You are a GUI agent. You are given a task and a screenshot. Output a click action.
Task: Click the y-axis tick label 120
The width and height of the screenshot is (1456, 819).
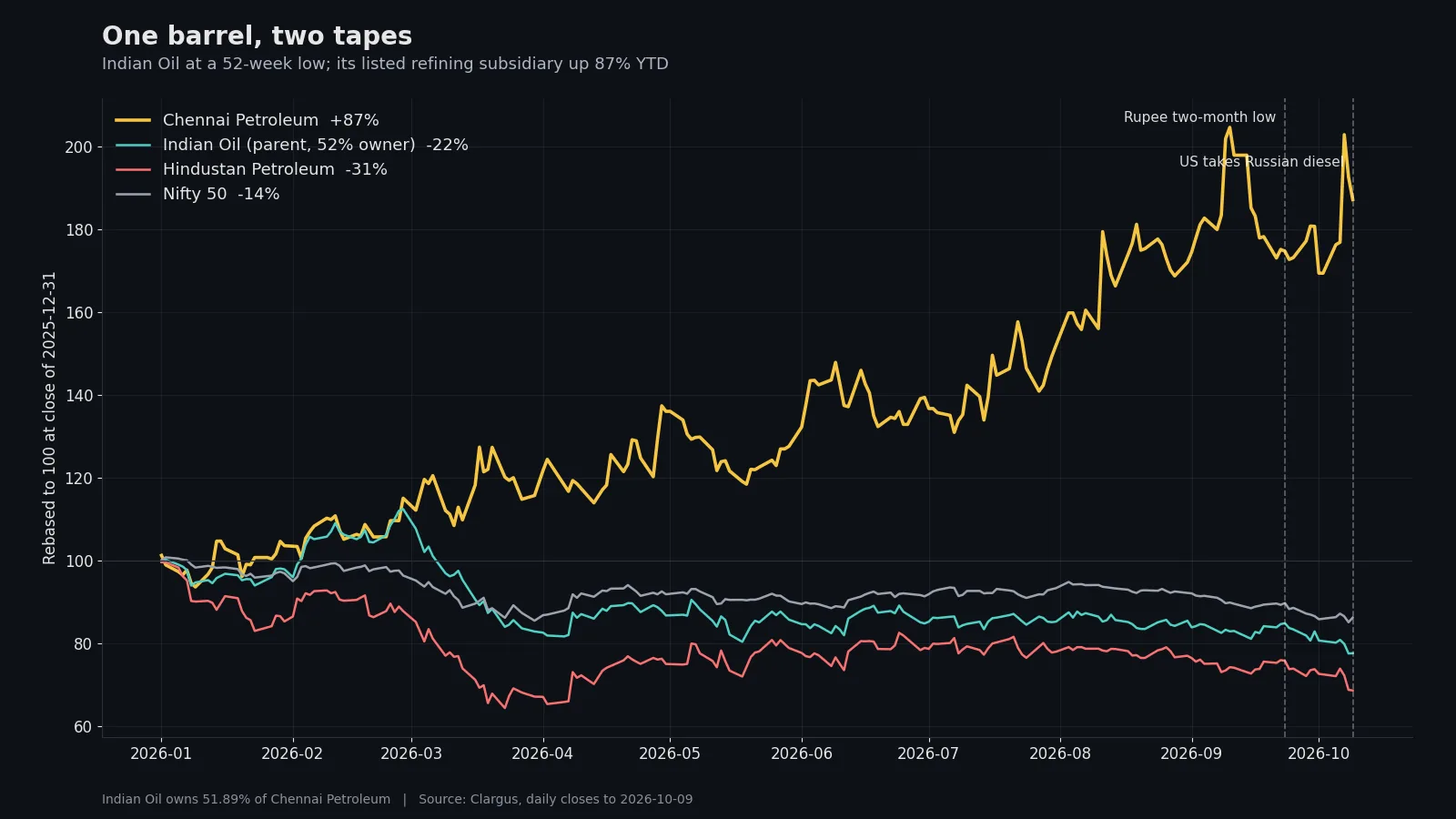78,479
